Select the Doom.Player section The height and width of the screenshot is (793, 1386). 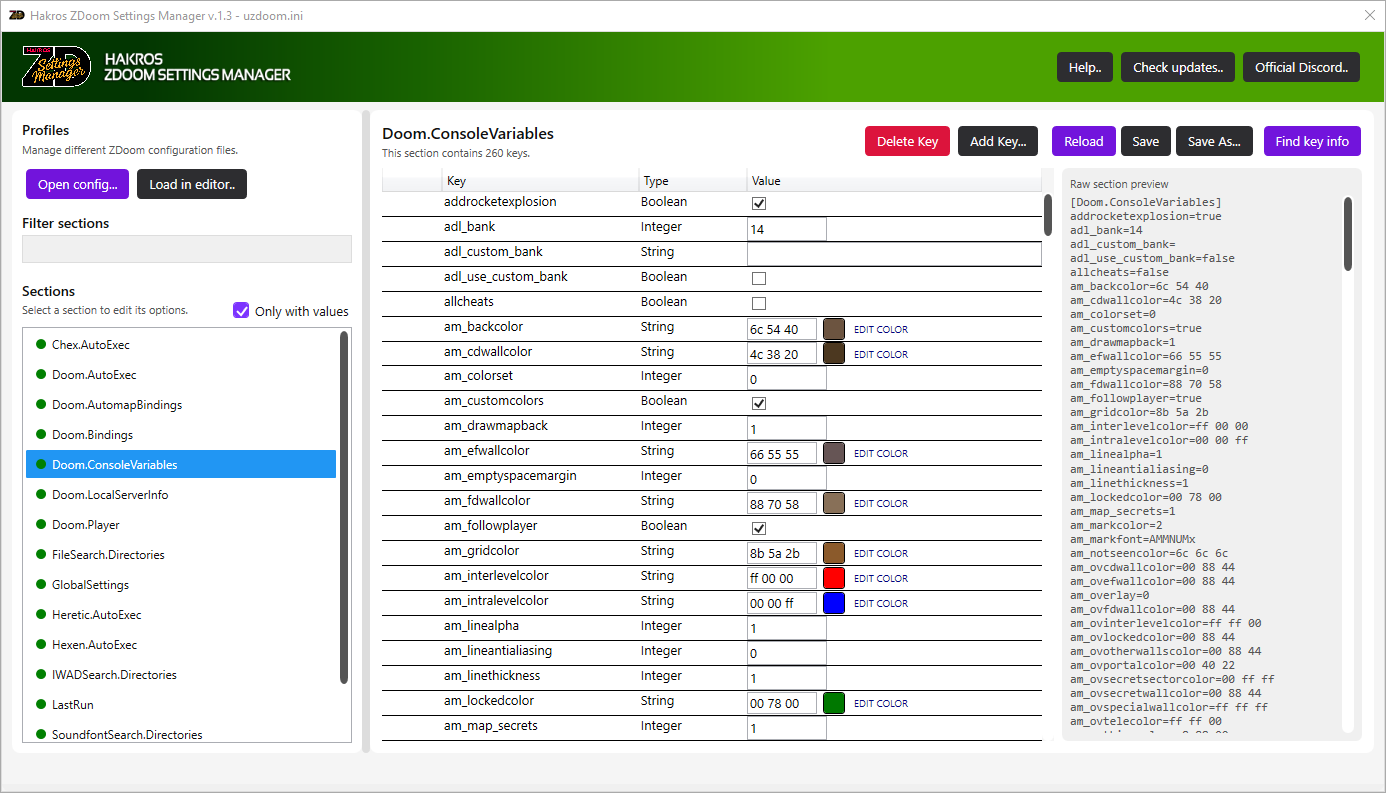(181, 525)
